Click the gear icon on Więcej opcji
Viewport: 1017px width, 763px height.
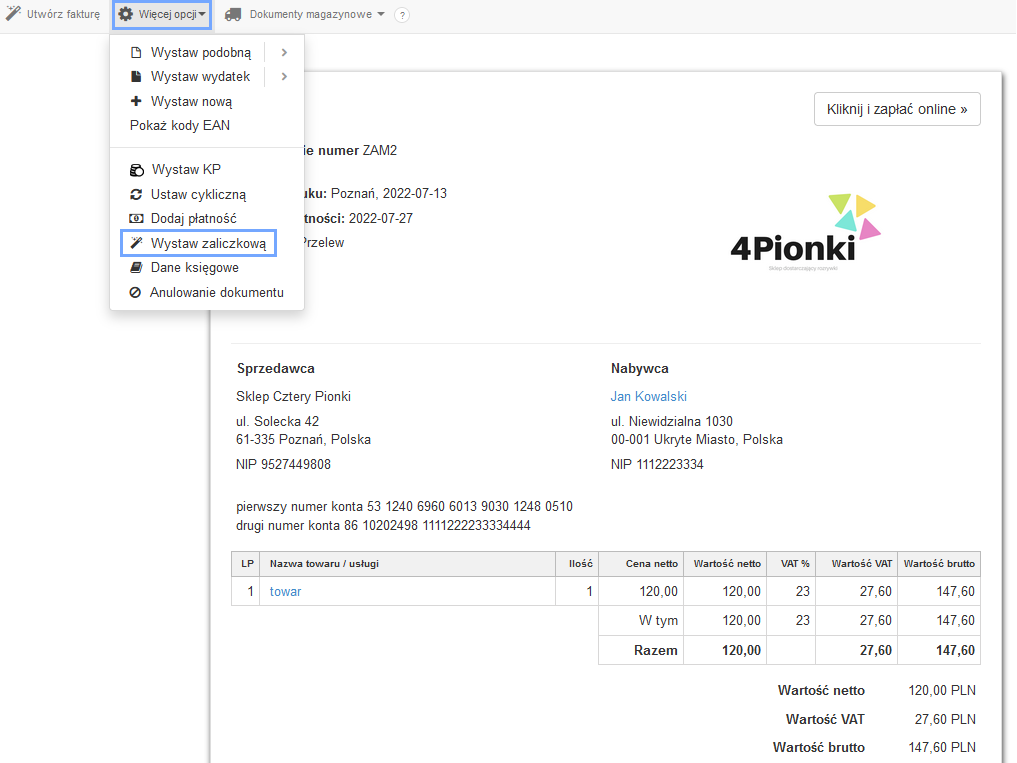(x=126, y=14)
